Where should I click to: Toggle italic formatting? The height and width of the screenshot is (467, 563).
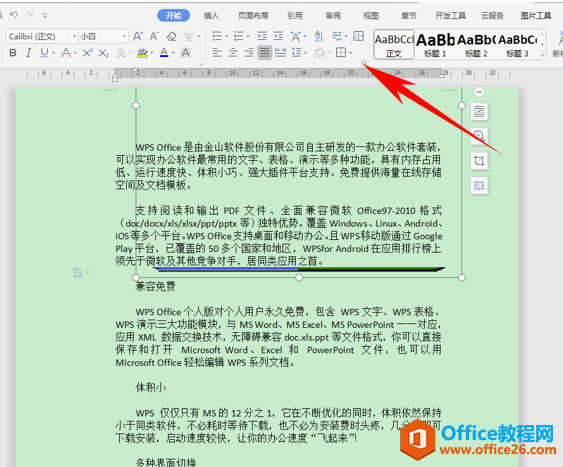[28, 53]
